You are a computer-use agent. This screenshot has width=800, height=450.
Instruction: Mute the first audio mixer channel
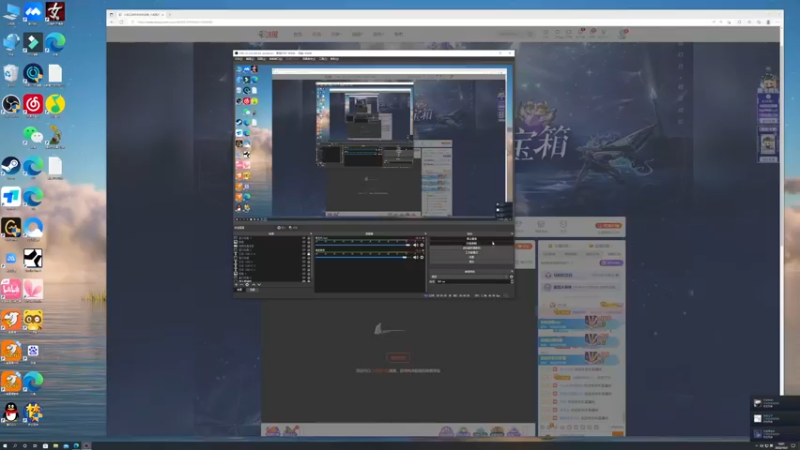[416, 245]
